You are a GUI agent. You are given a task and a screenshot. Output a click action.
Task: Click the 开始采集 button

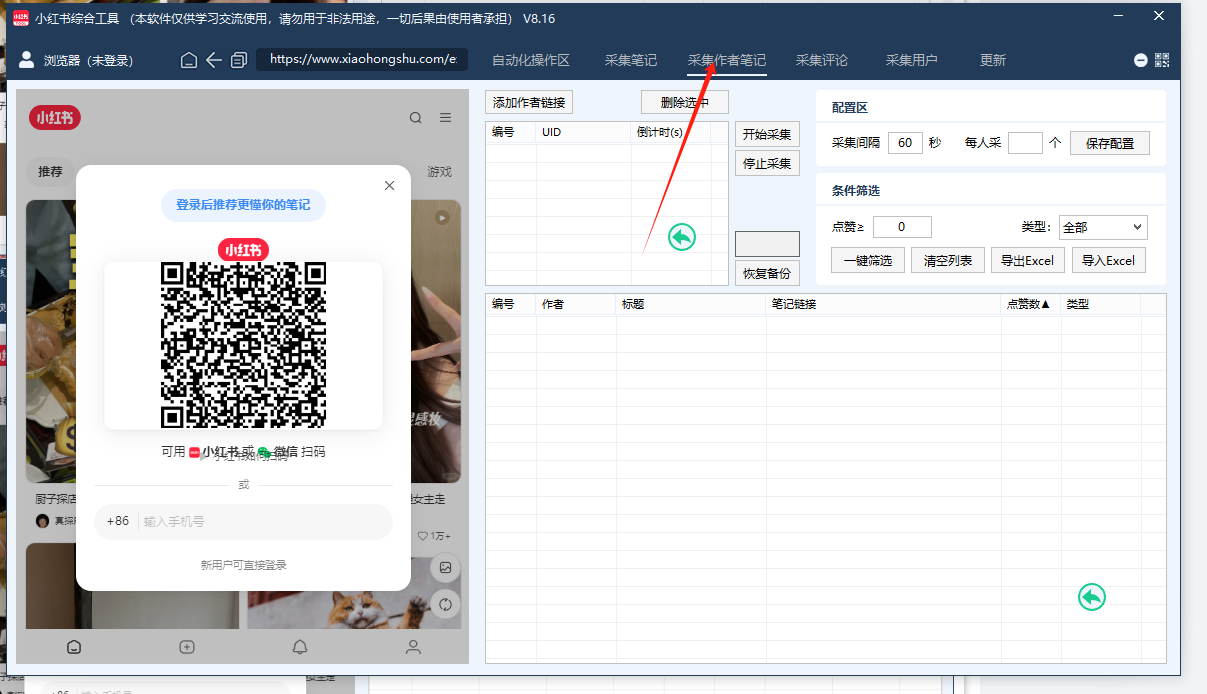click(767, 134)
